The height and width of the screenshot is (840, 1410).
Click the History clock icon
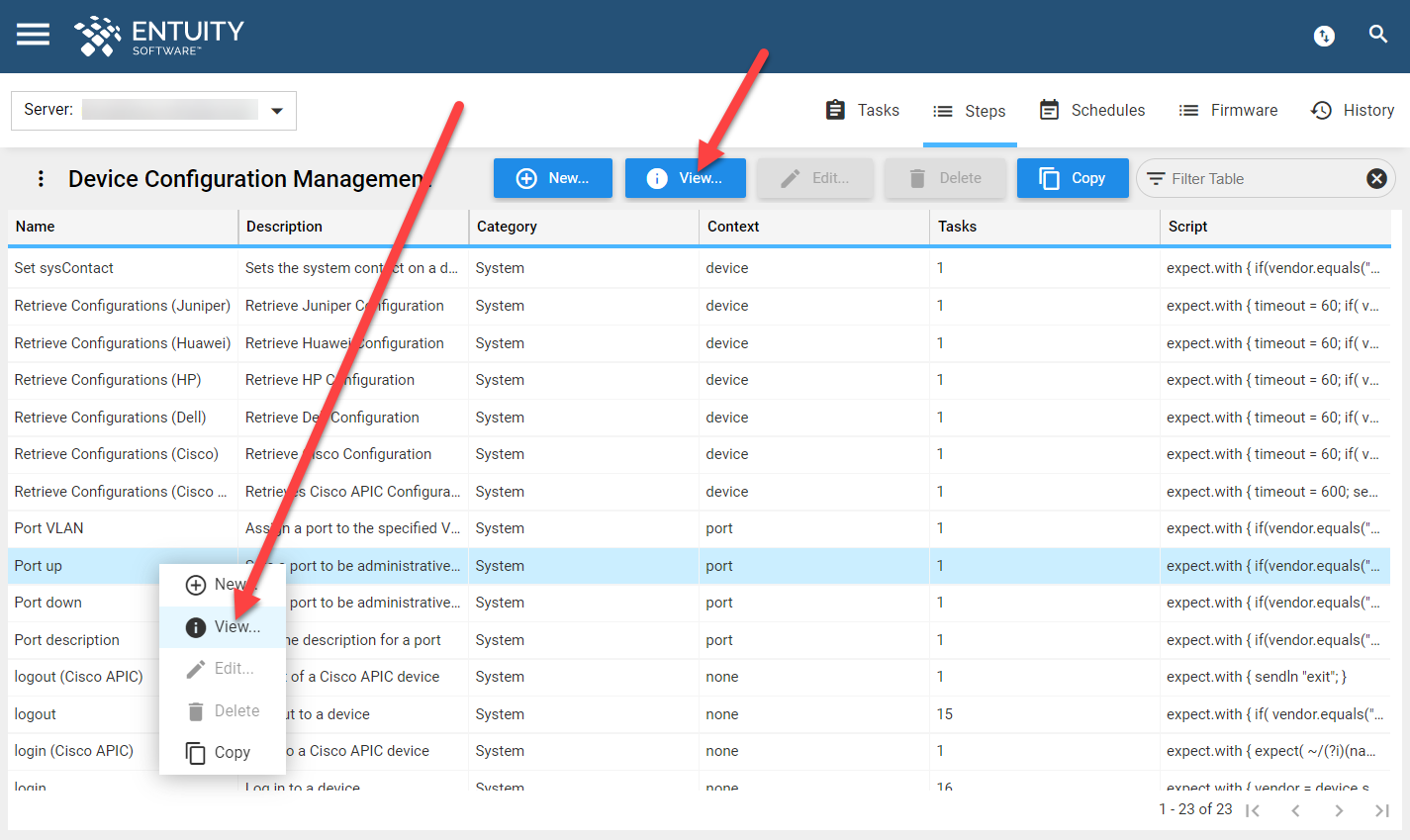[x=1321, y=110]
